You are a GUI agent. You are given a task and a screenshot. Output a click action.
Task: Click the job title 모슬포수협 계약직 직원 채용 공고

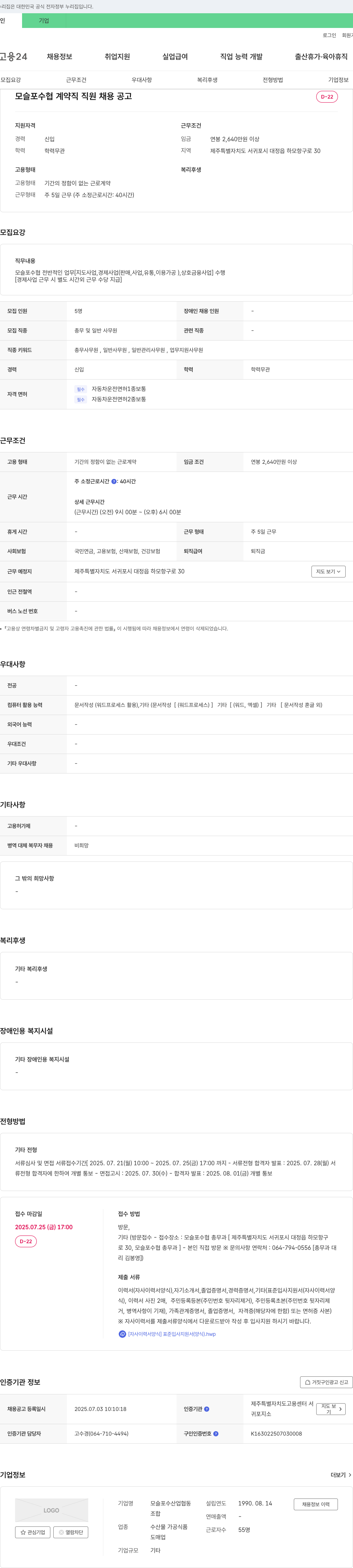[x=73, y=96]
